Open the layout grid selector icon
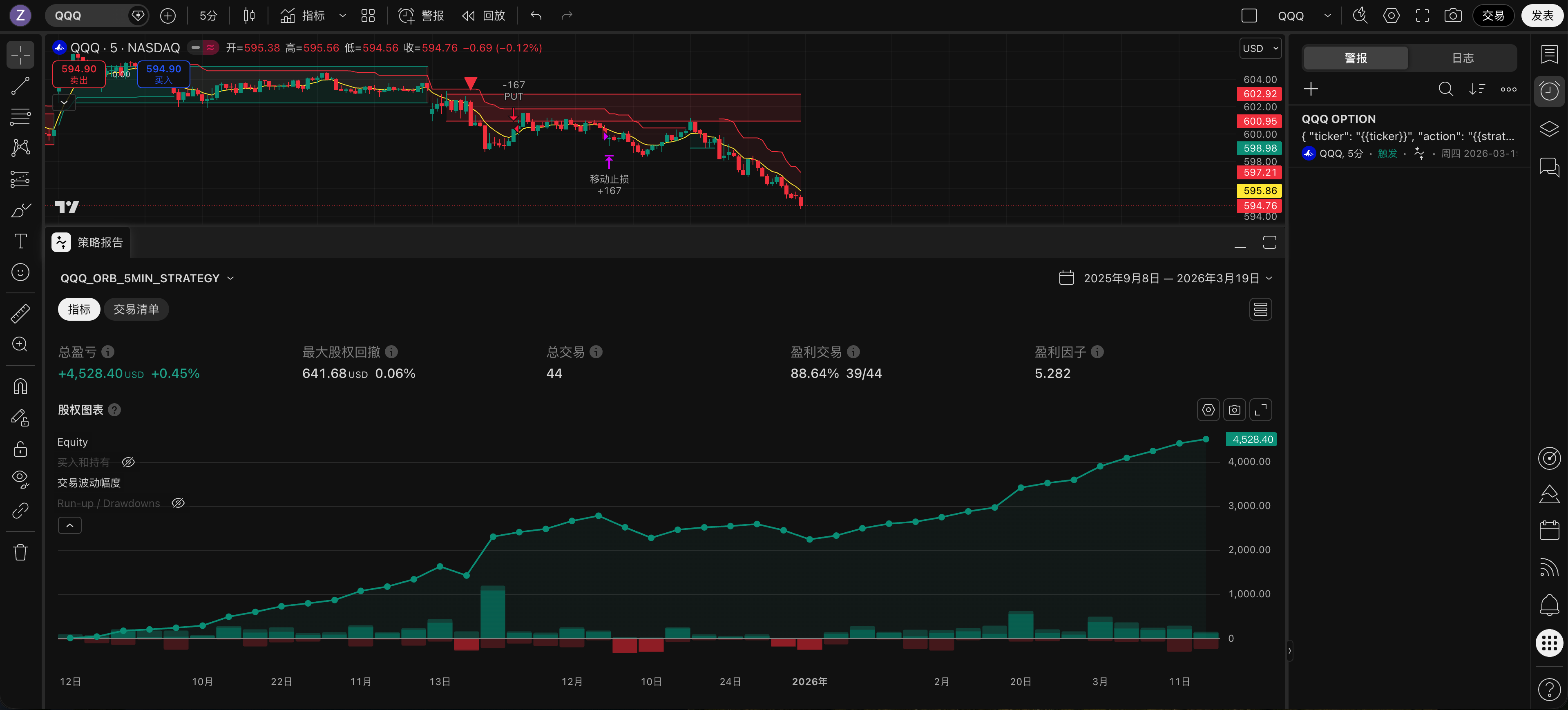Screen dimensions: 1568x710 point(368,16)
